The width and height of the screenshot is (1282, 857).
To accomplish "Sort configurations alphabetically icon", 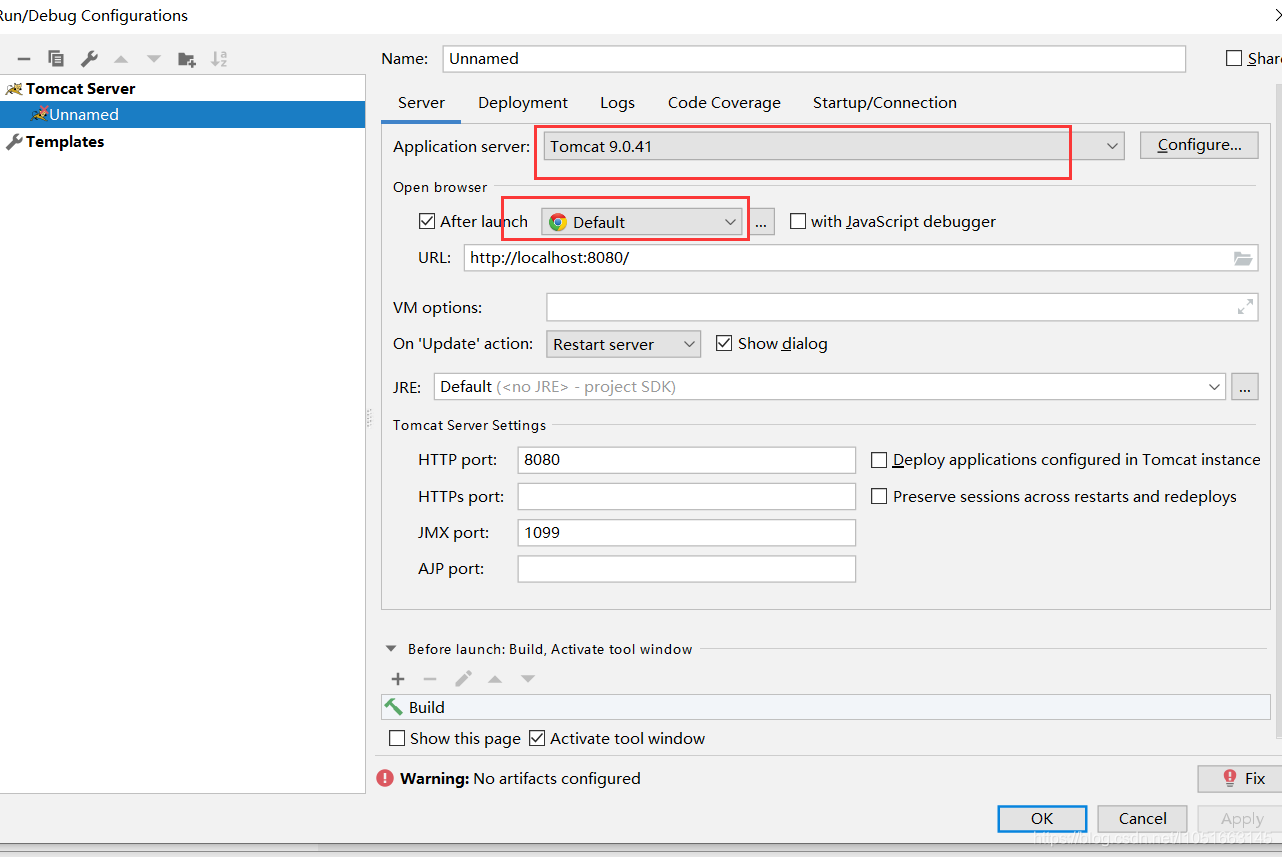I will pos(219,59).
